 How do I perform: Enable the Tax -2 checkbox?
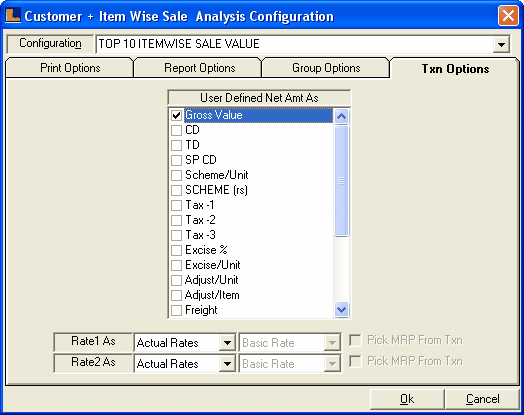(x=176, y=221)
